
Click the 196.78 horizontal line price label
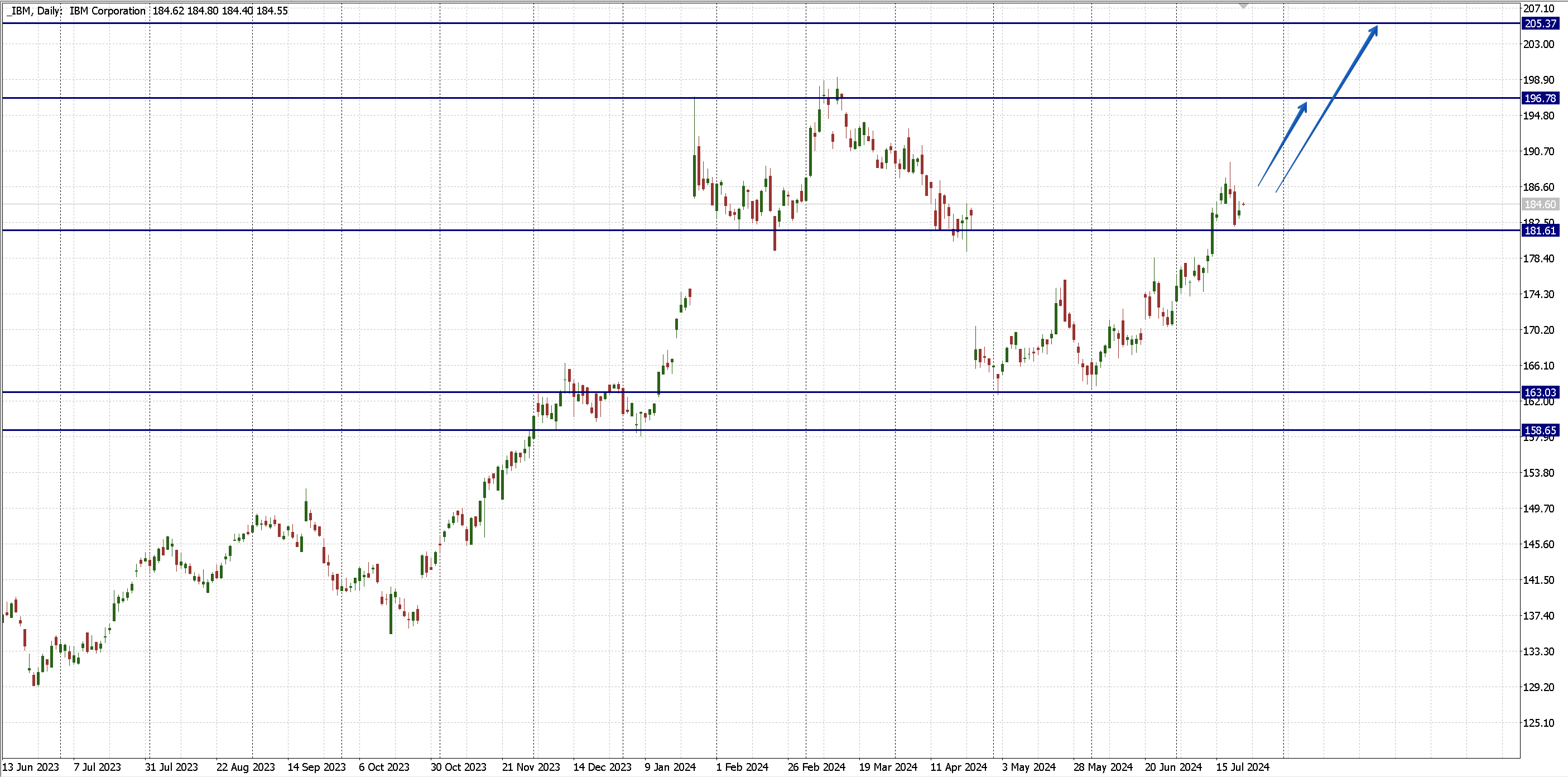pos(1541,98)
